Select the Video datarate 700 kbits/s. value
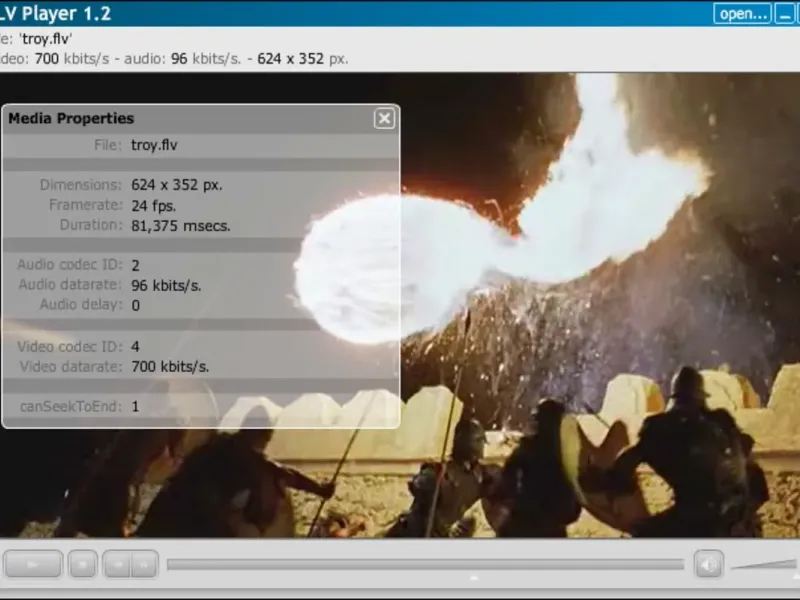The height and width of the screenshot is (600, 800). coord(170,366)
